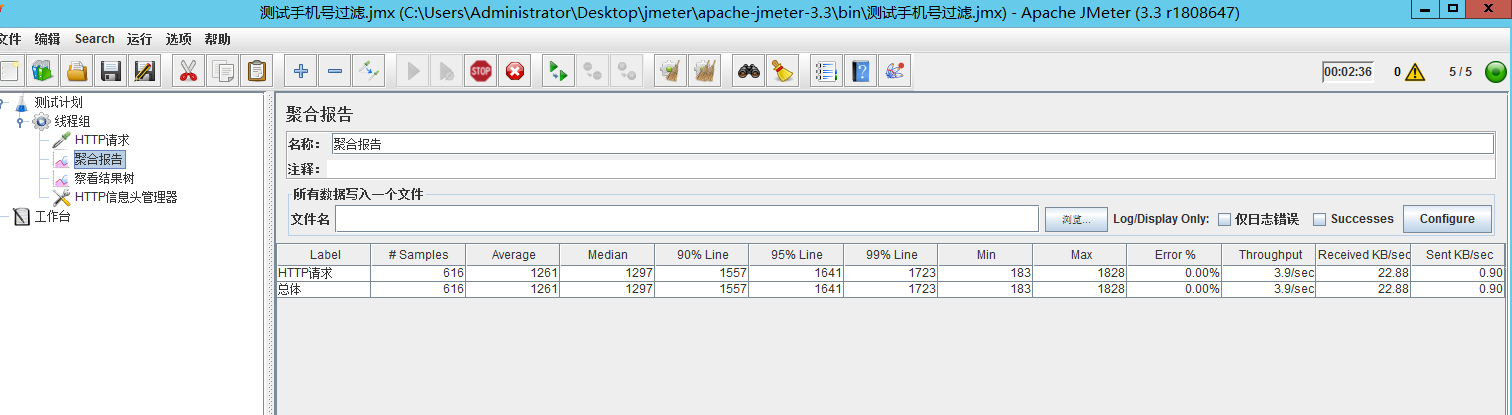
Task: Open a test plan file (folder icon)
Action: click(x=76, y=71)
